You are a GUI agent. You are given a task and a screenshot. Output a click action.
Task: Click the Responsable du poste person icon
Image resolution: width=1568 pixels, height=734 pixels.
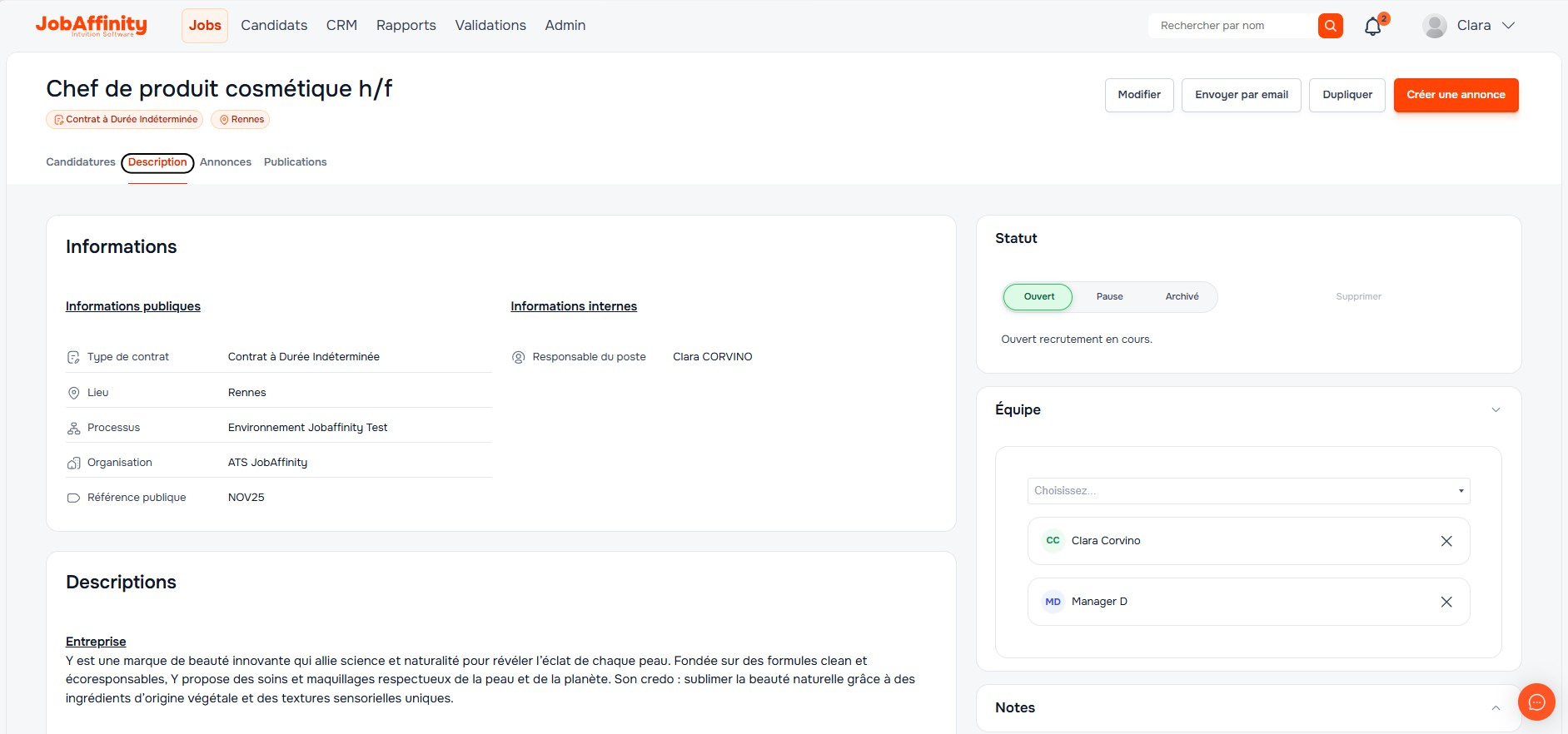pyautogui.click(x=518, y=357)
